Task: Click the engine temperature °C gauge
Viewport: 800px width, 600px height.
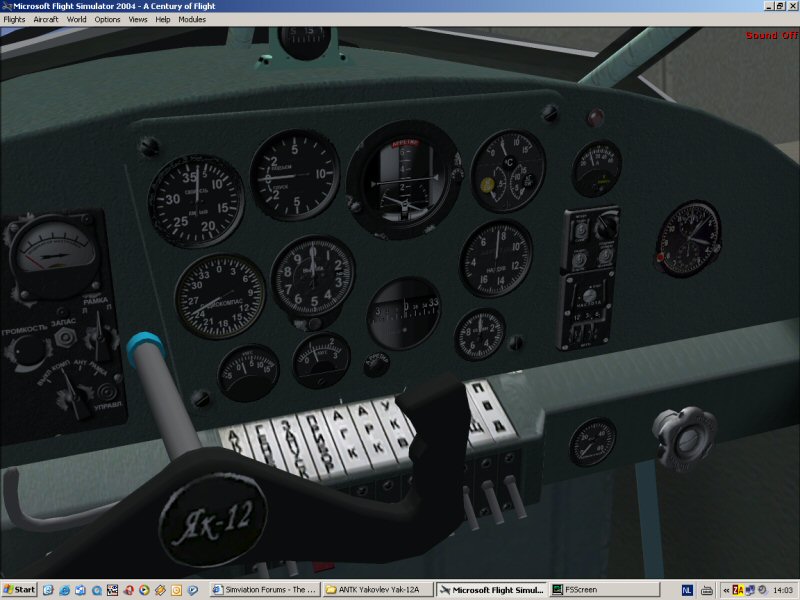Action: [508, 171]
